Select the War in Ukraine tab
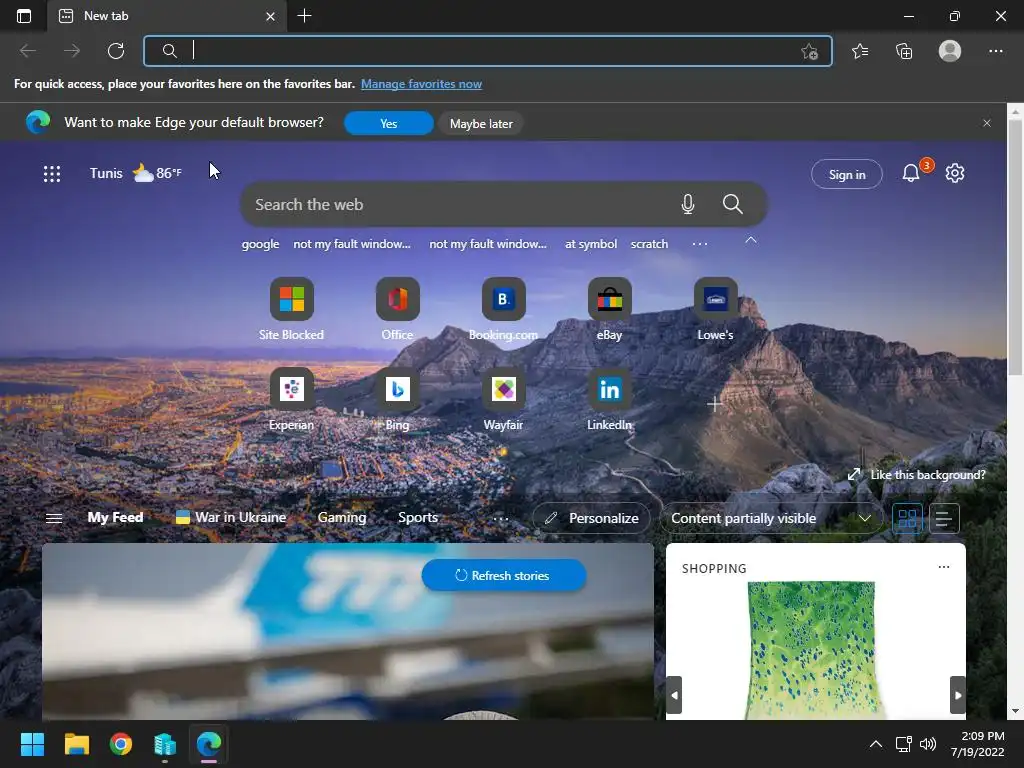 (231, 517)
